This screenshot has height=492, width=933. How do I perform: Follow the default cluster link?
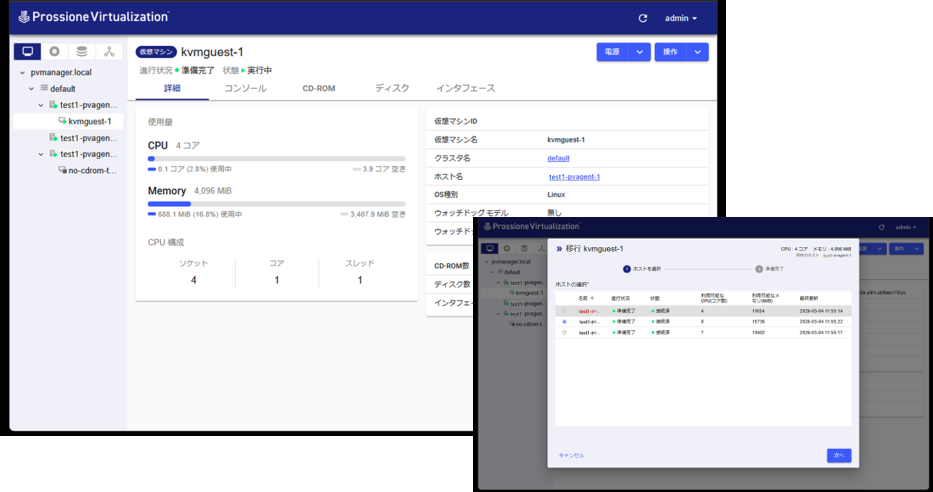(x=558, y=158)
